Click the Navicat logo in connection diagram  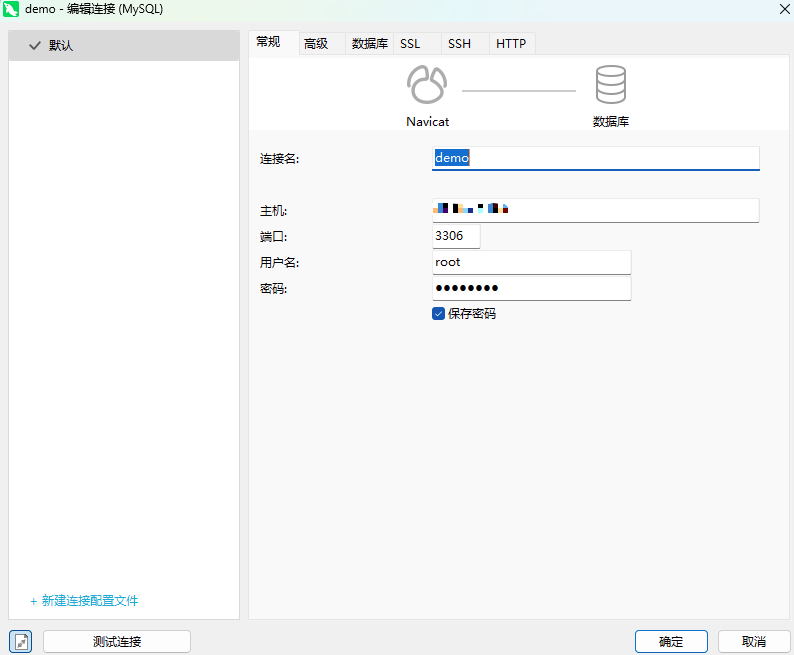coord(427,86)
